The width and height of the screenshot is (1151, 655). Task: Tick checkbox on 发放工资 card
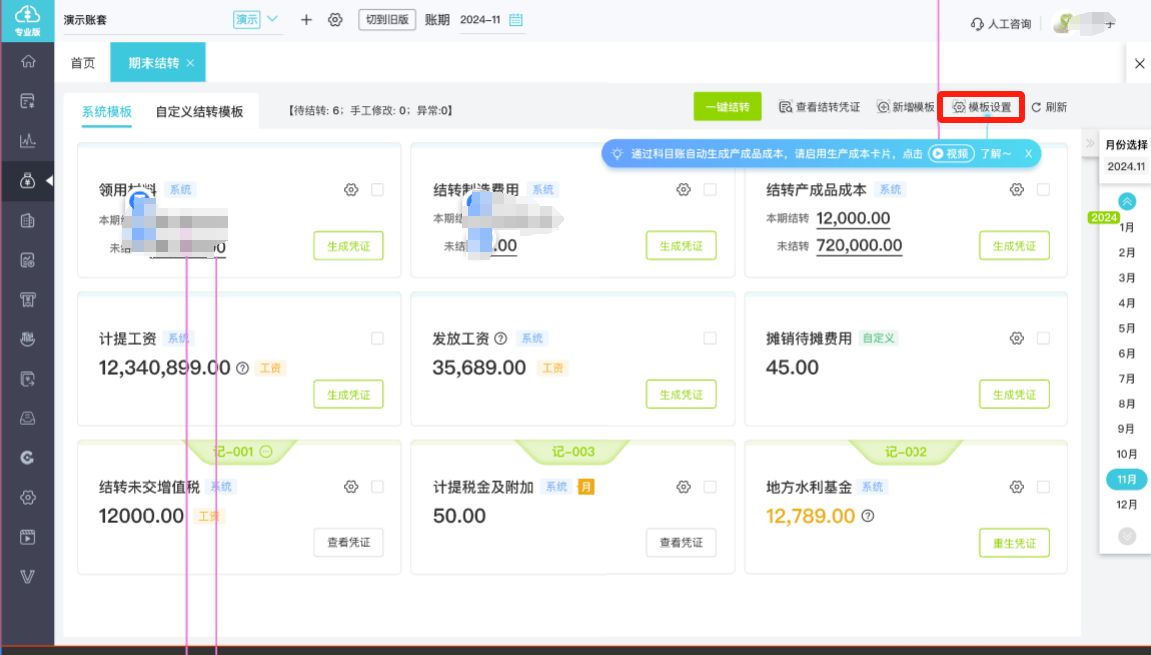point(710,339)
